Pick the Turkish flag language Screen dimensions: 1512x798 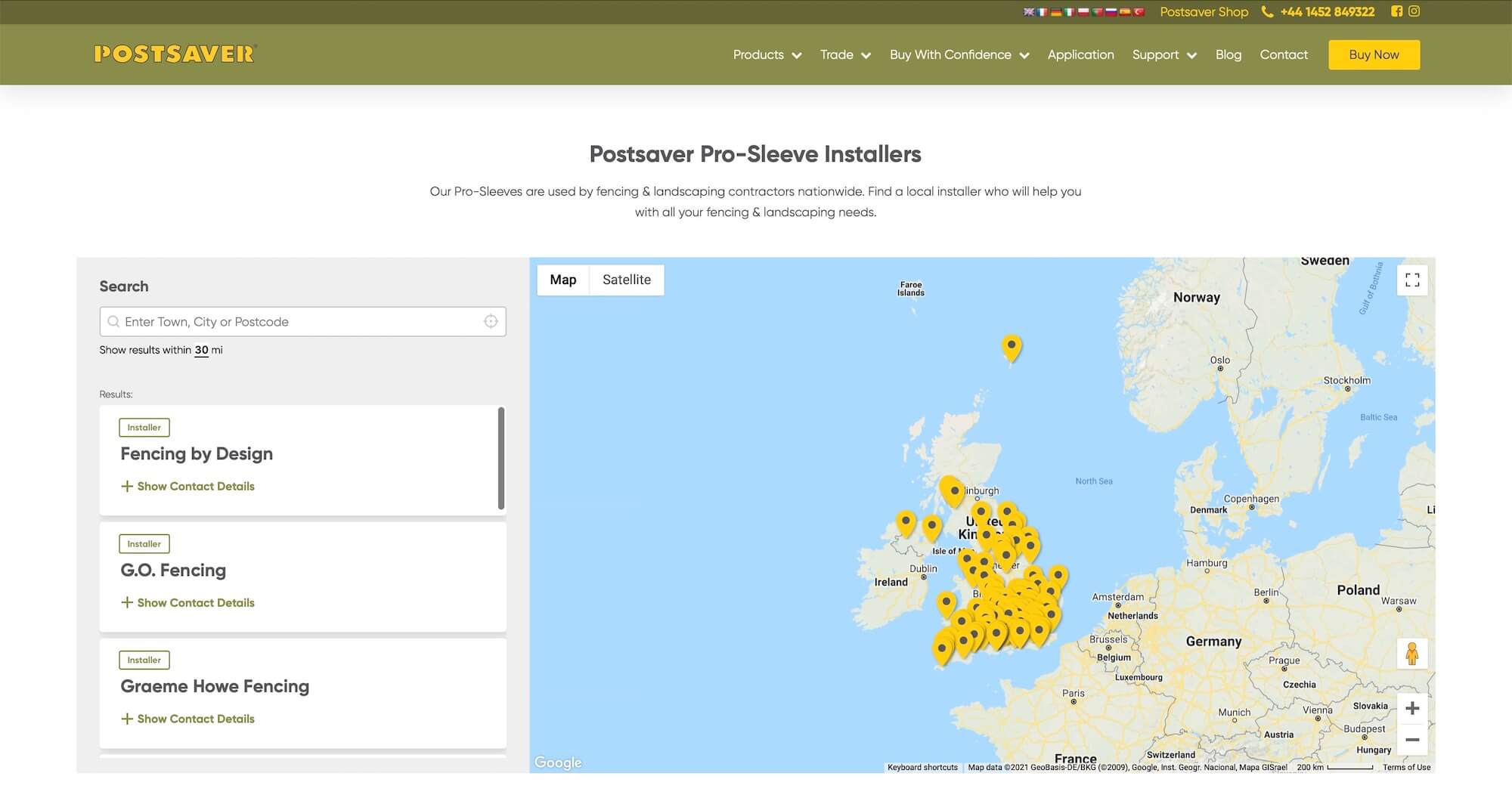[x=1139, y=12]
